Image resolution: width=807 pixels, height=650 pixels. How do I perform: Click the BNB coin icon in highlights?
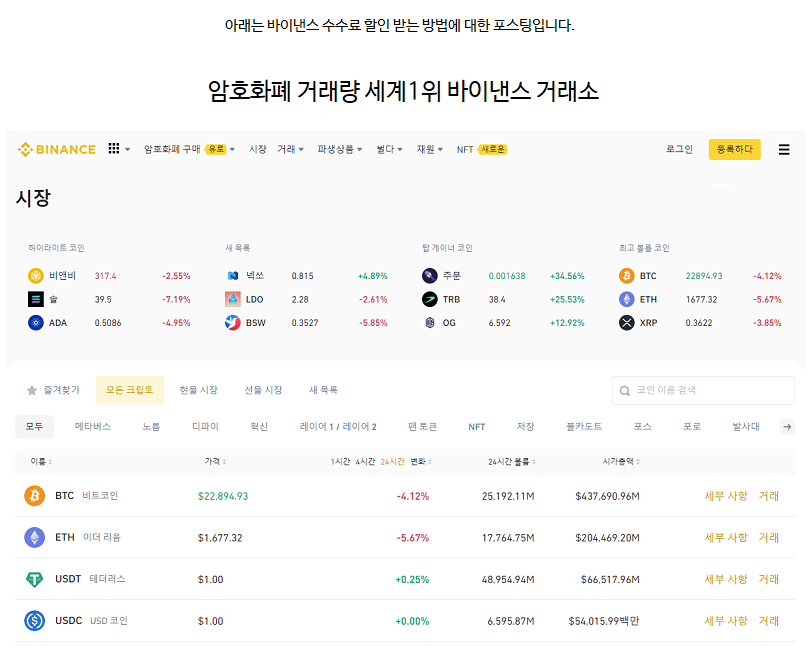pos(36,276)
